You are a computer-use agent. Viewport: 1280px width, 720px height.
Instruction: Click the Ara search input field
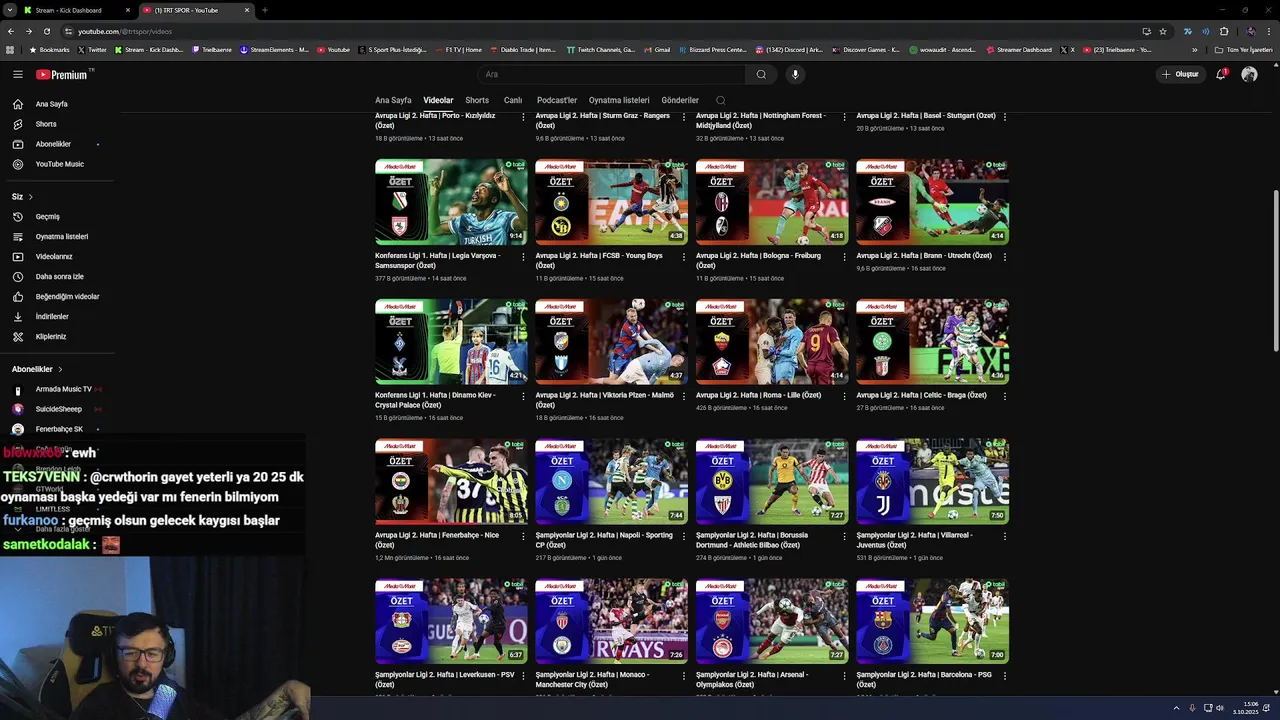coord(610,74)
